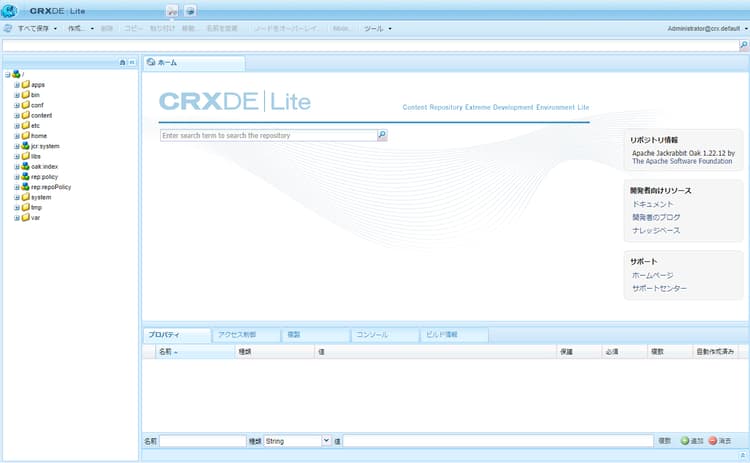The image size is (750, 463).
Task: Click the auto-created column header
Action: [x=715, y=352]
